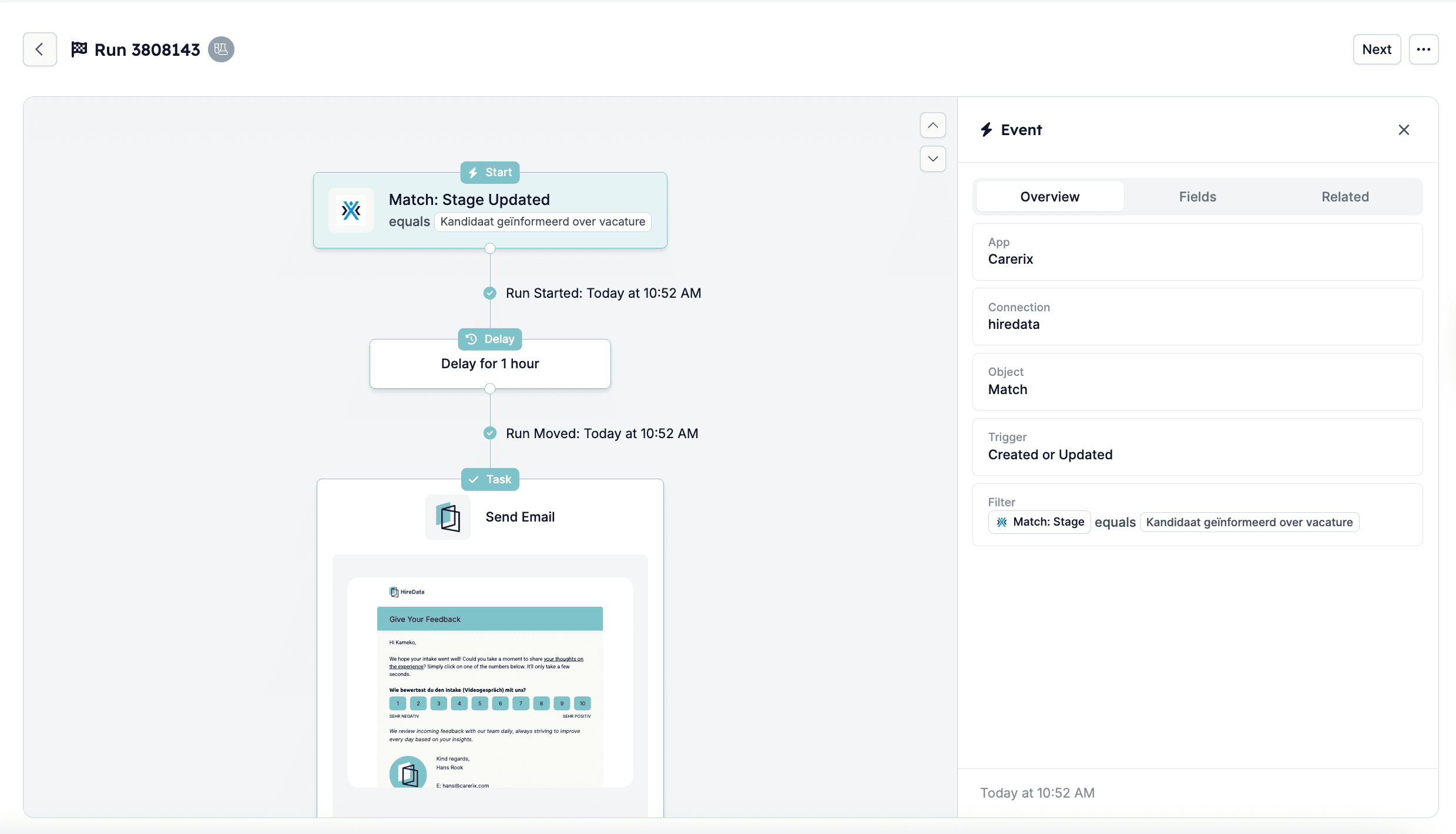
Task: Open the Delay for 1 hour node
Action: pos(490,364)
